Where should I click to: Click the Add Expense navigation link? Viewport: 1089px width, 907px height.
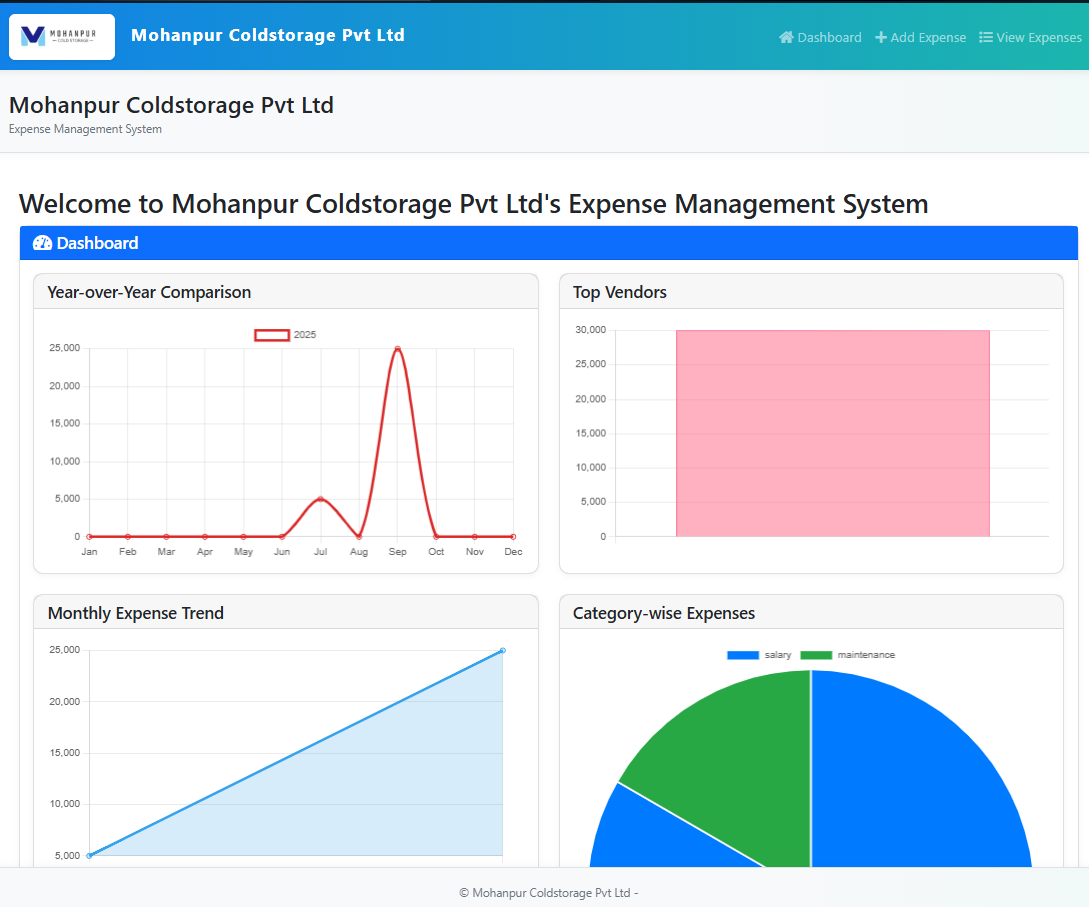click(x=928, y=37)
